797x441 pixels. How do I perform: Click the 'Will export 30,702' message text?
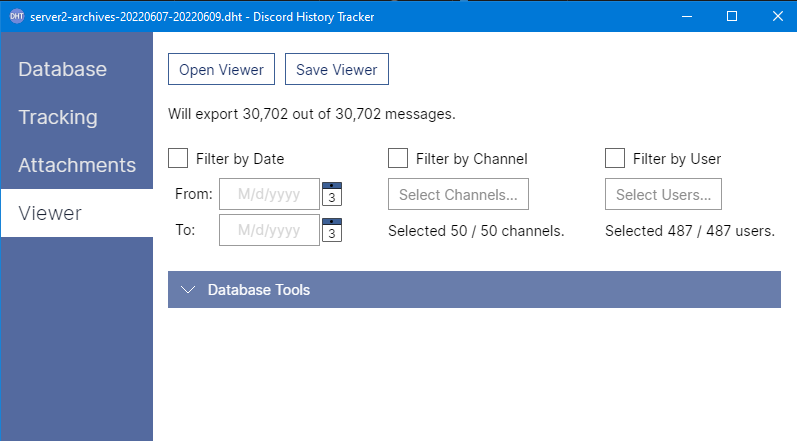pos(312,114)
